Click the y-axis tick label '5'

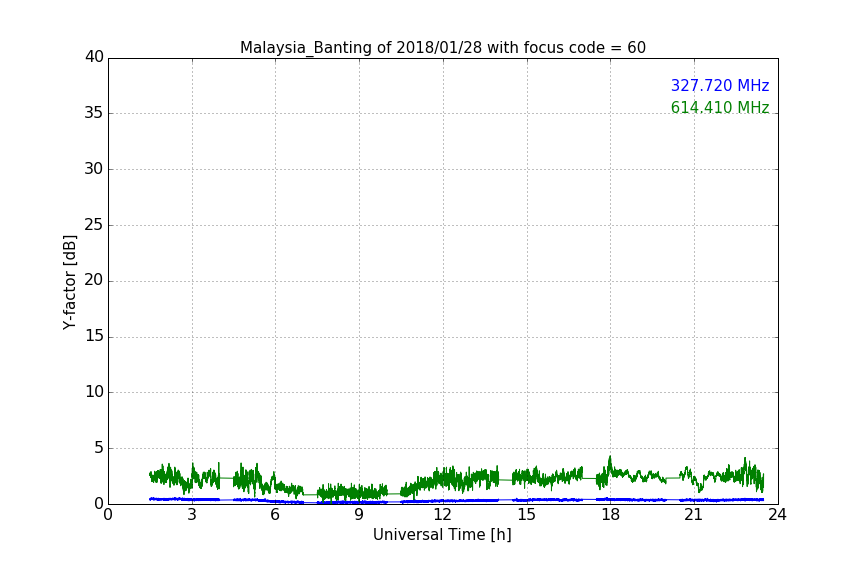pyautogui.click(x=99, y=448)
